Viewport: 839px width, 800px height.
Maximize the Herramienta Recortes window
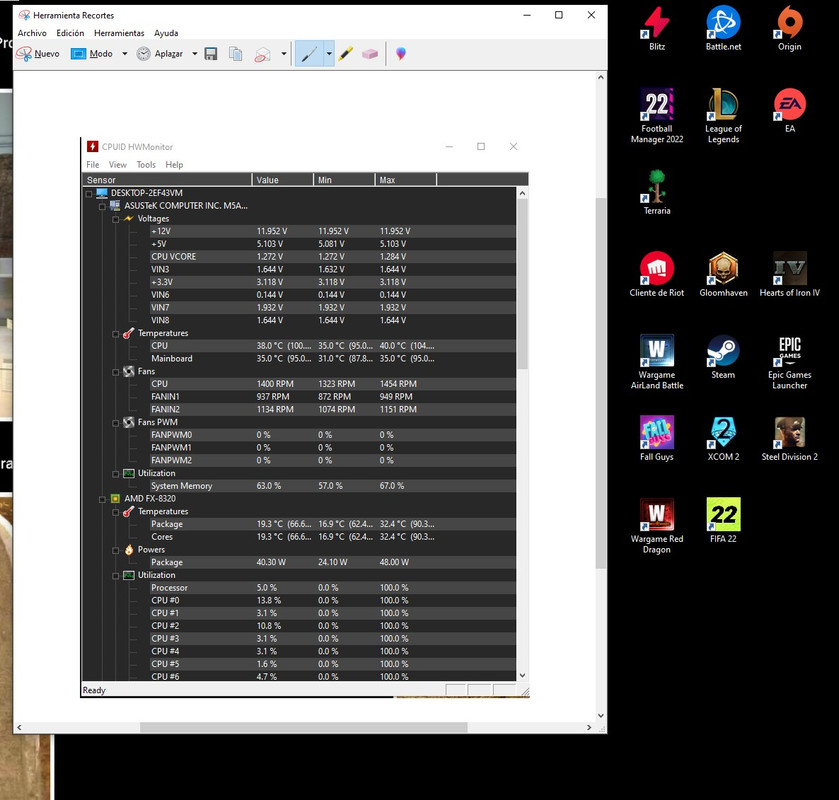(x=559, y=15)
